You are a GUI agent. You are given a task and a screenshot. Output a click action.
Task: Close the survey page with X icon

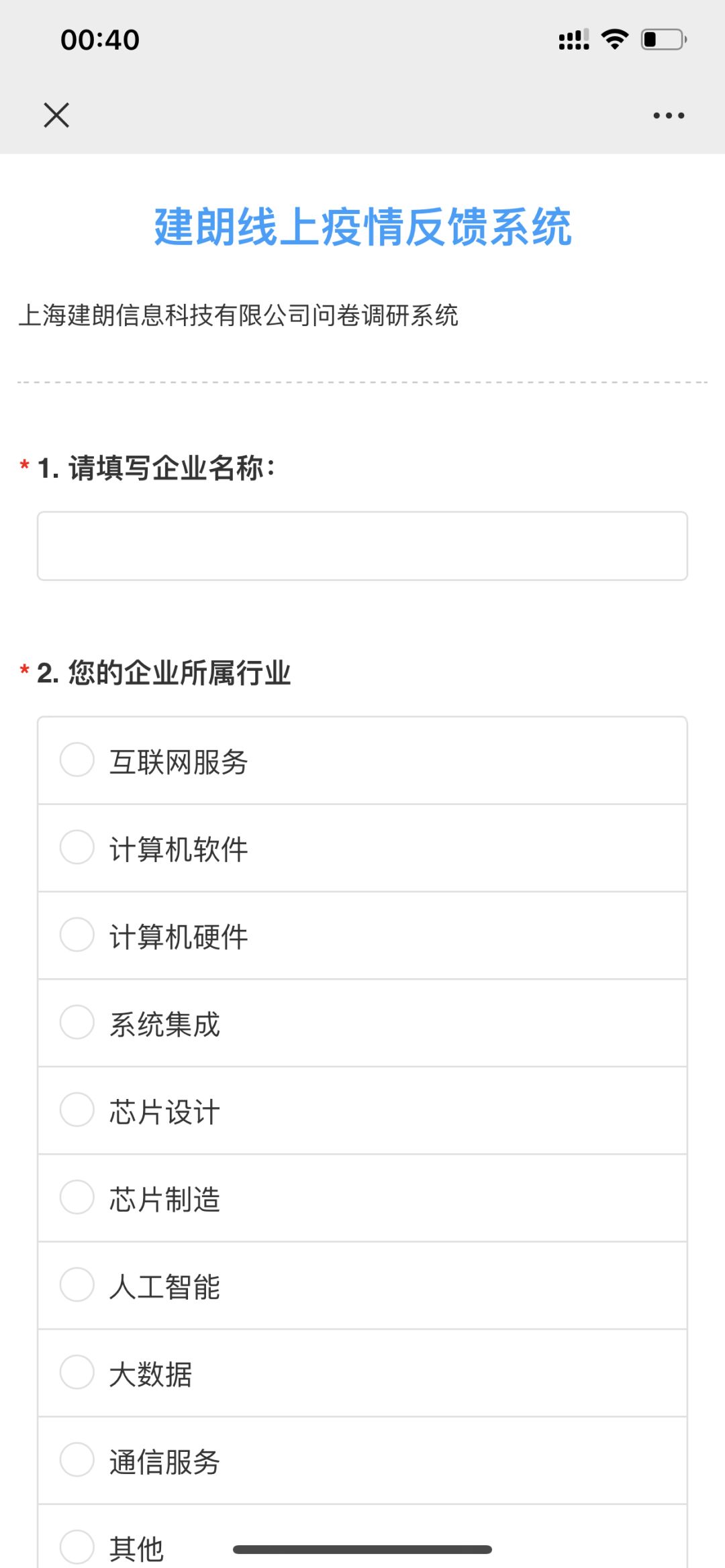pos(56,115)
